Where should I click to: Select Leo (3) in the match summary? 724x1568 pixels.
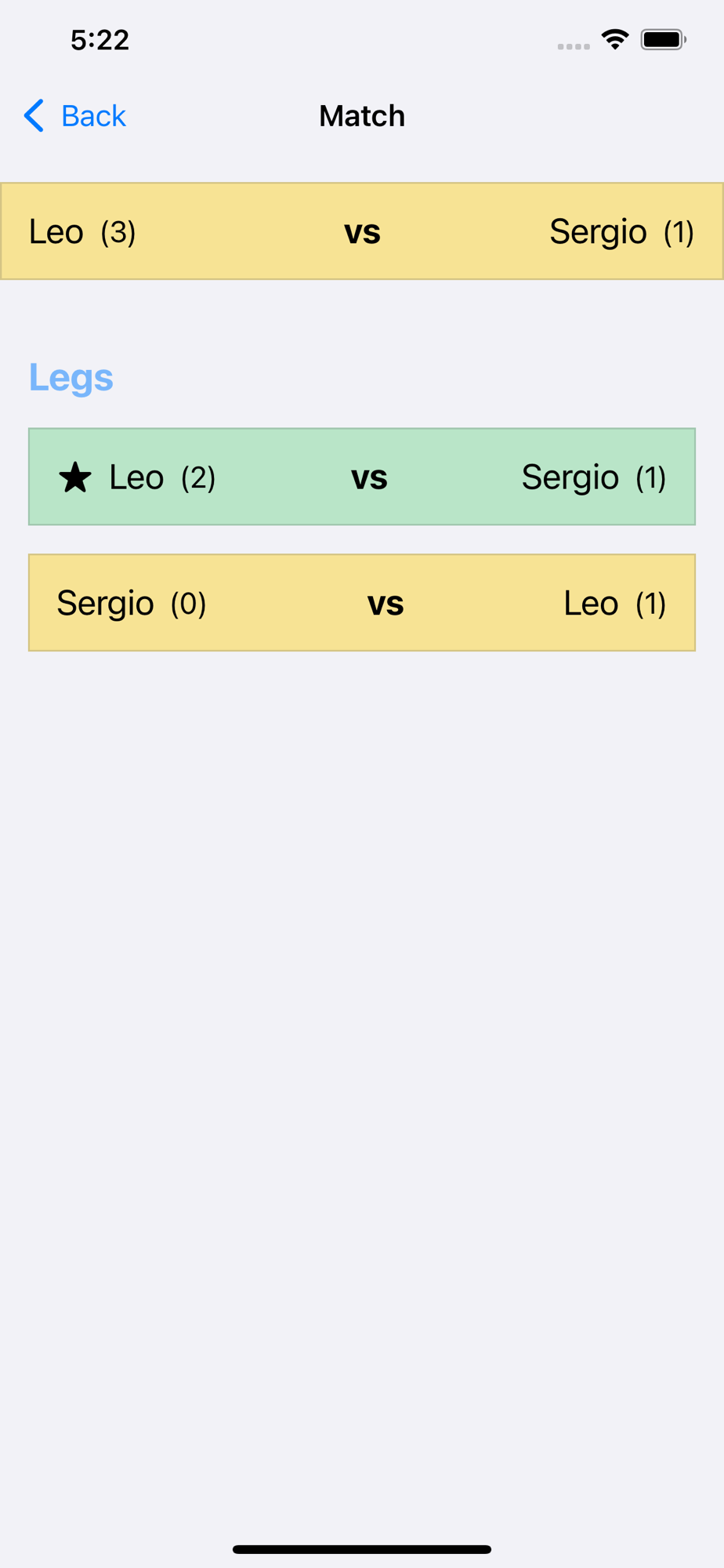click(x=82, y=232)
